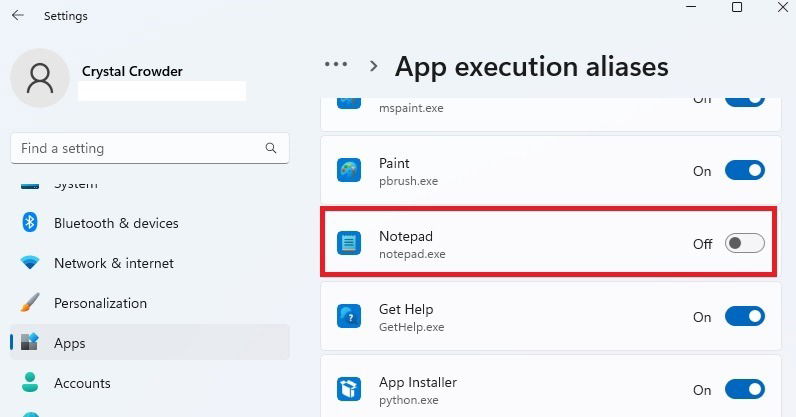The image size is (796, 417).
Task: Turn off the Paint pbrush.exe toggle
Action: 745,170
